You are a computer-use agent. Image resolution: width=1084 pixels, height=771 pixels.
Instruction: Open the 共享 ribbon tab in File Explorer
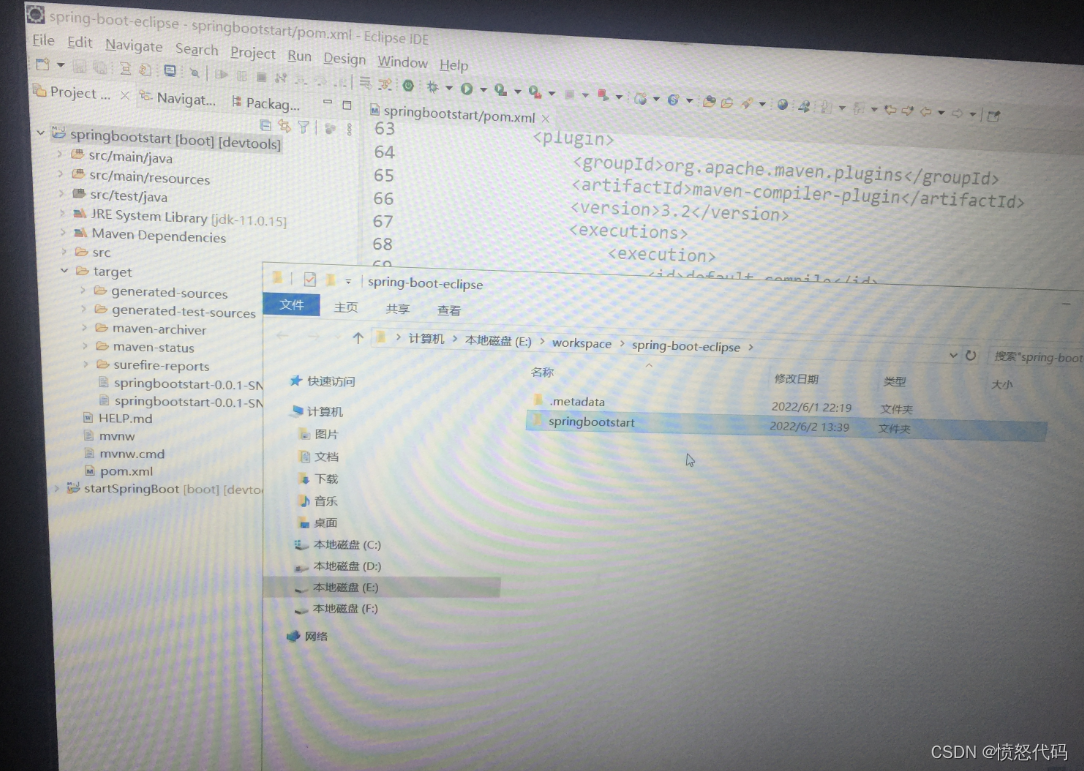pyautogui.click(x=398, y=309)
